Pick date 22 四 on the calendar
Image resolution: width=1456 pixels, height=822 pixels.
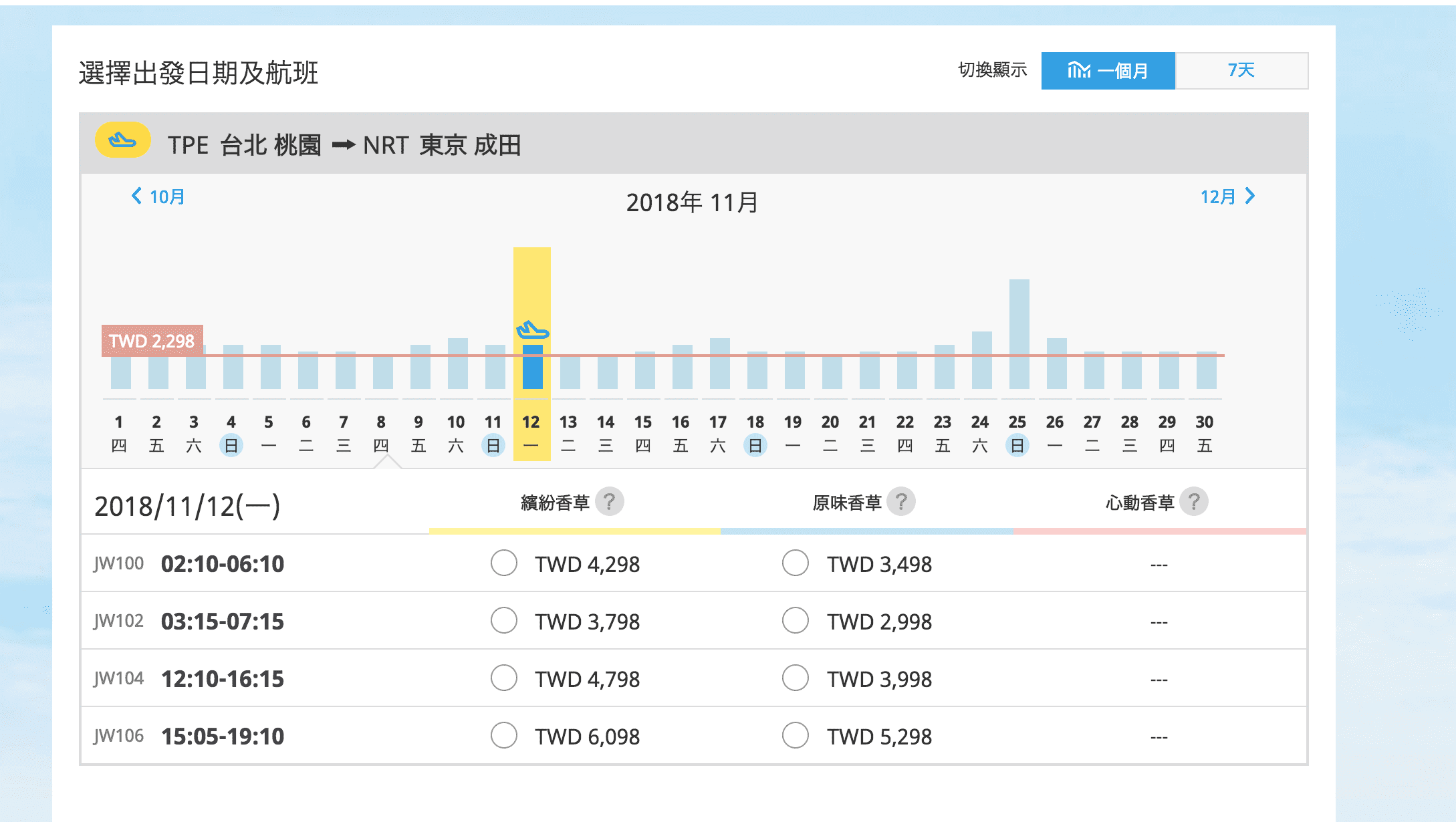(x=905, y=433)
